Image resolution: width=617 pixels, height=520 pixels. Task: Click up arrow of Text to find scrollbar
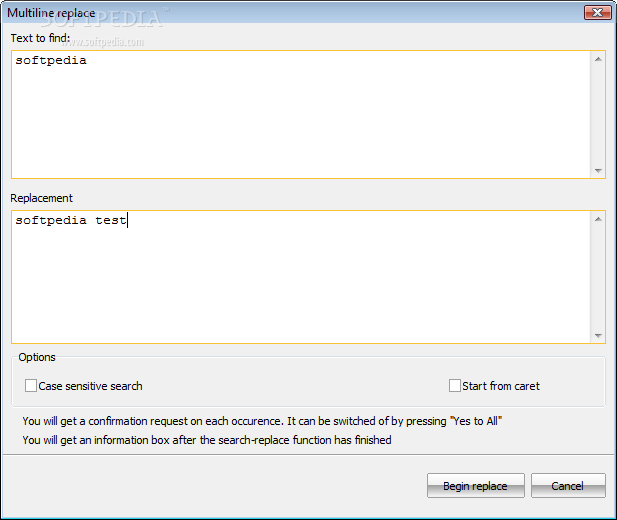[598, 59]
